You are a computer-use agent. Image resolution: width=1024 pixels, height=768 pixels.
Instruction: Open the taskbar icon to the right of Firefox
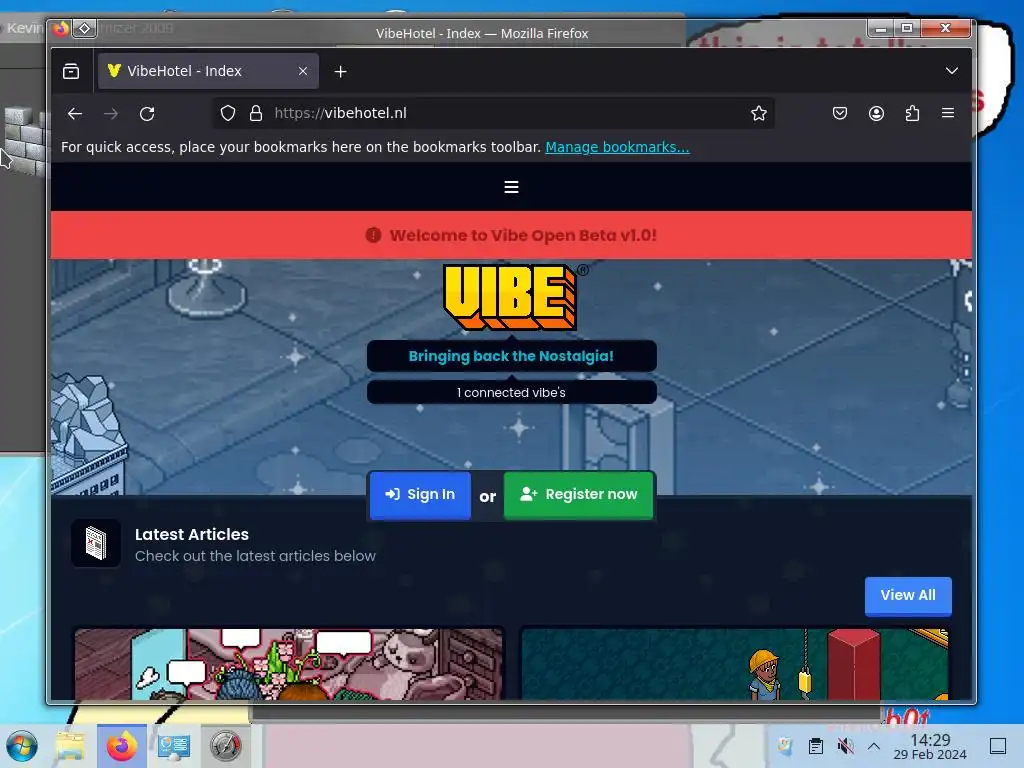pos(174,746)
